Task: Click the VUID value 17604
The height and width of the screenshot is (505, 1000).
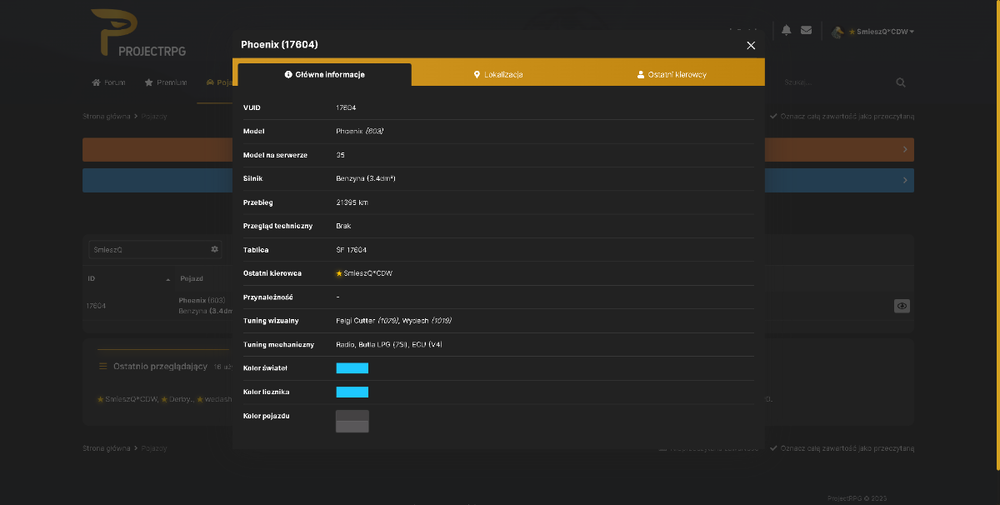Action: coord(346,108)
